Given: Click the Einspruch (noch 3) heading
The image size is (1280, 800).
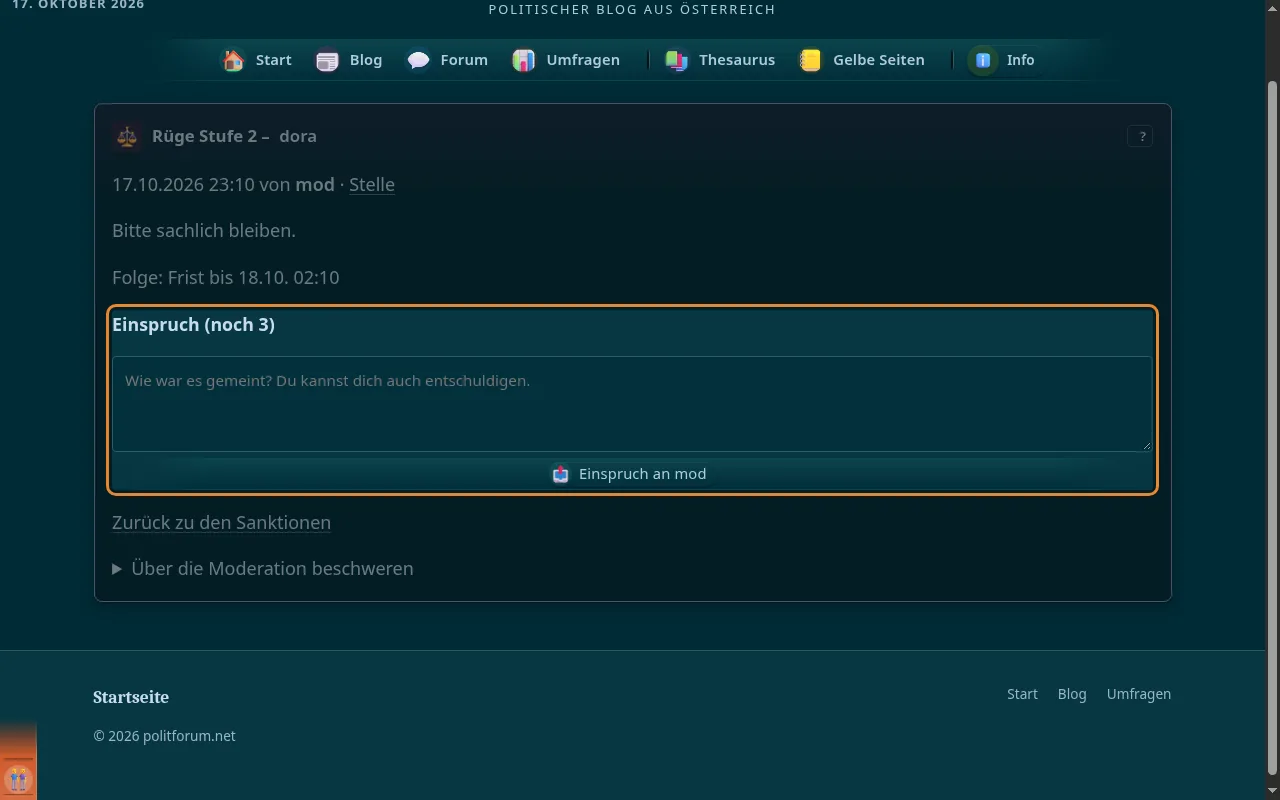Looking at the screenshot, I should pyautogui.click(x=193, y=325).
